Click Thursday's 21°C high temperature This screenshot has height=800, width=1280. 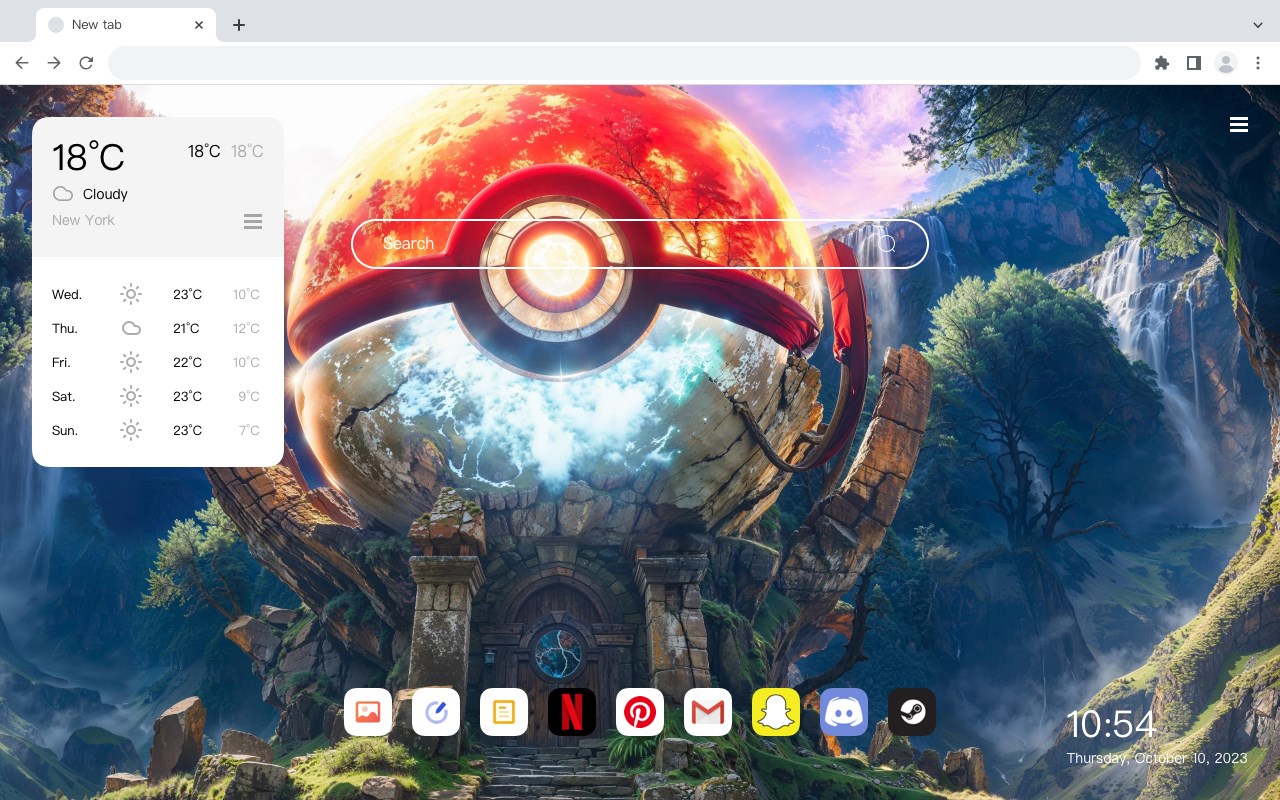coord(186,328)
